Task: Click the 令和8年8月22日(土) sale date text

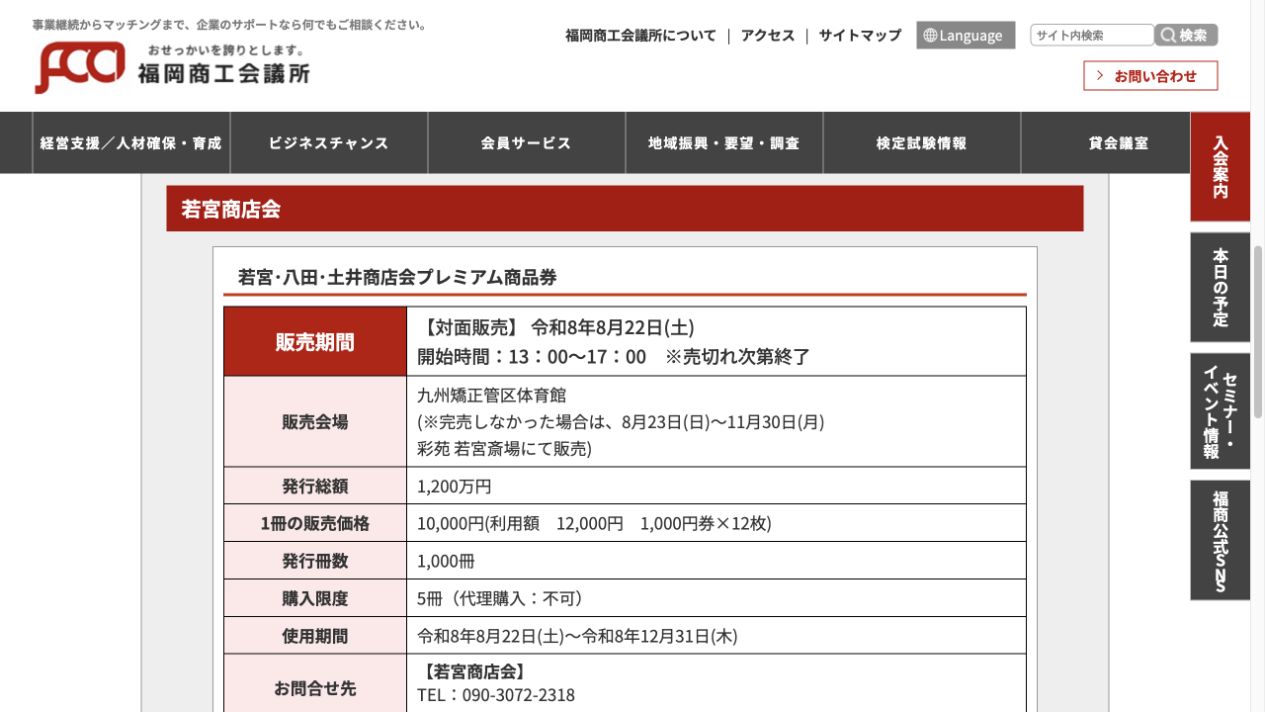Action: (612, 328)
